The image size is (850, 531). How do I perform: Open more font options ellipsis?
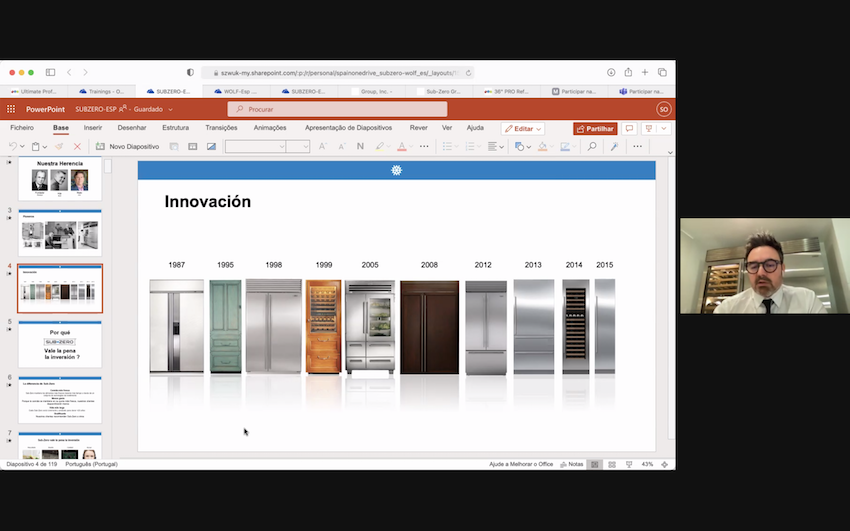[x=424, y=146]
